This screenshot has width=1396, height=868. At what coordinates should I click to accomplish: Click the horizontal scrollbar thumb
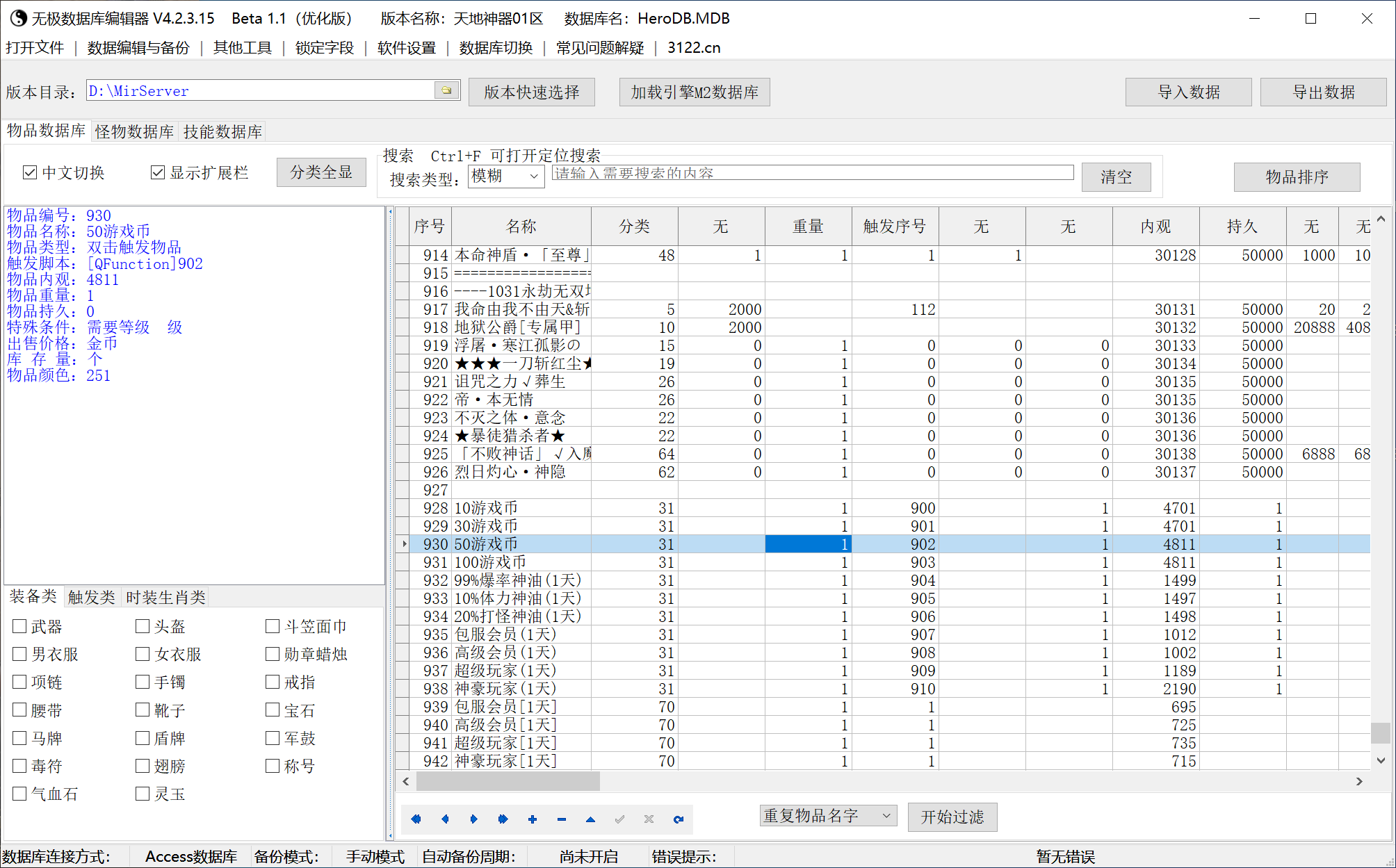508,781
